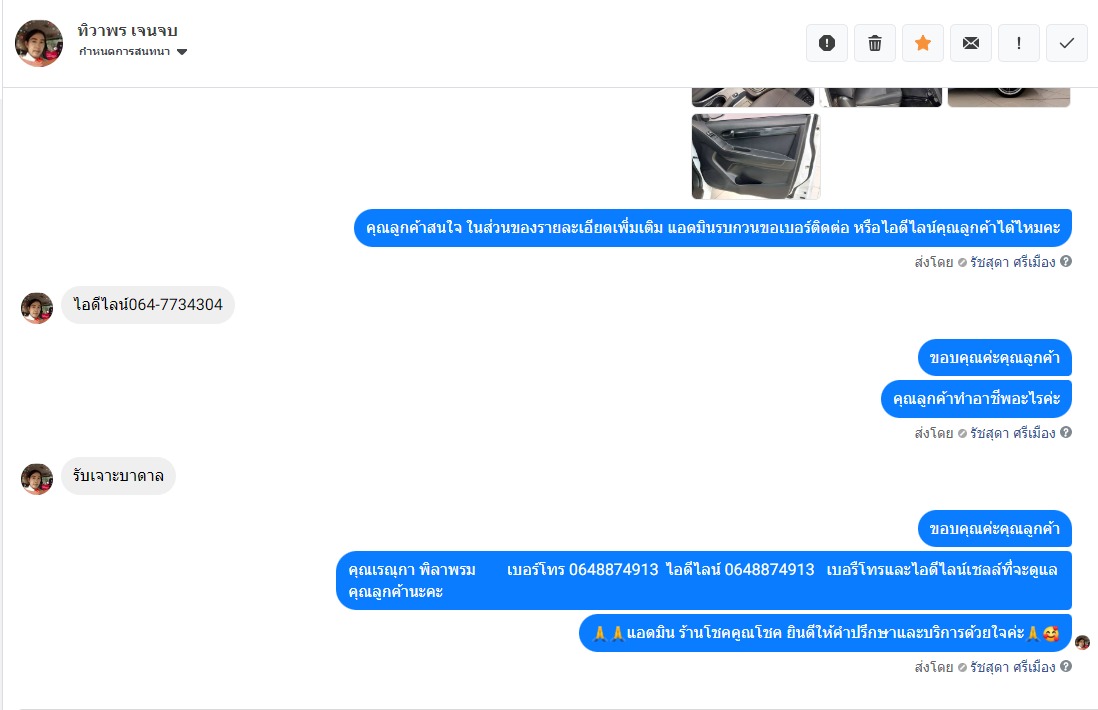Viewport: 1098px width, 710px height.
Task: Click the ทิวาพร เจนจบ contact name
Action: point(127,31)
